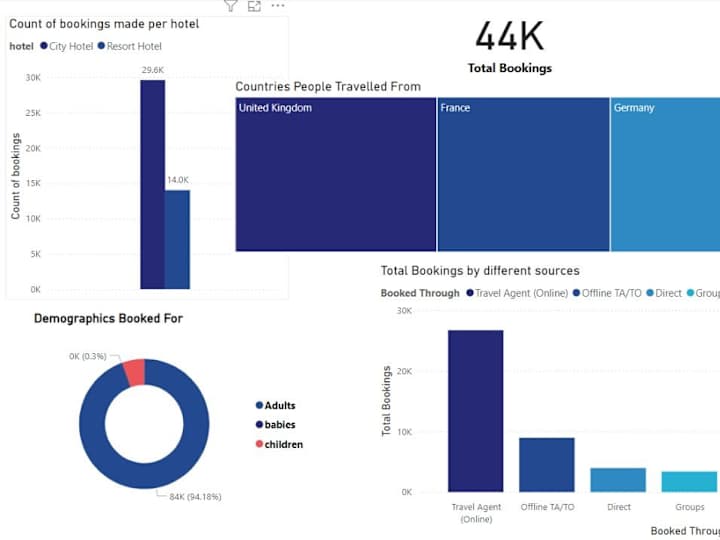This screenshot has width=720, height=540.
Task: Select the United Kingdom treemap tile
Action: 336,174
